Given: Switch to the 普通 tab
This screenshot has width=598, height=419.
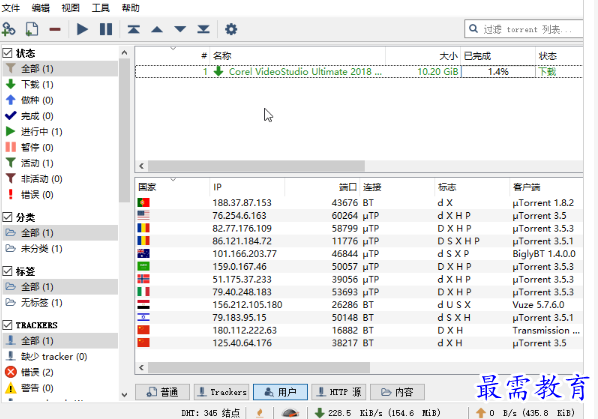Looking at the screenshot, I should [x=162, y=392].
